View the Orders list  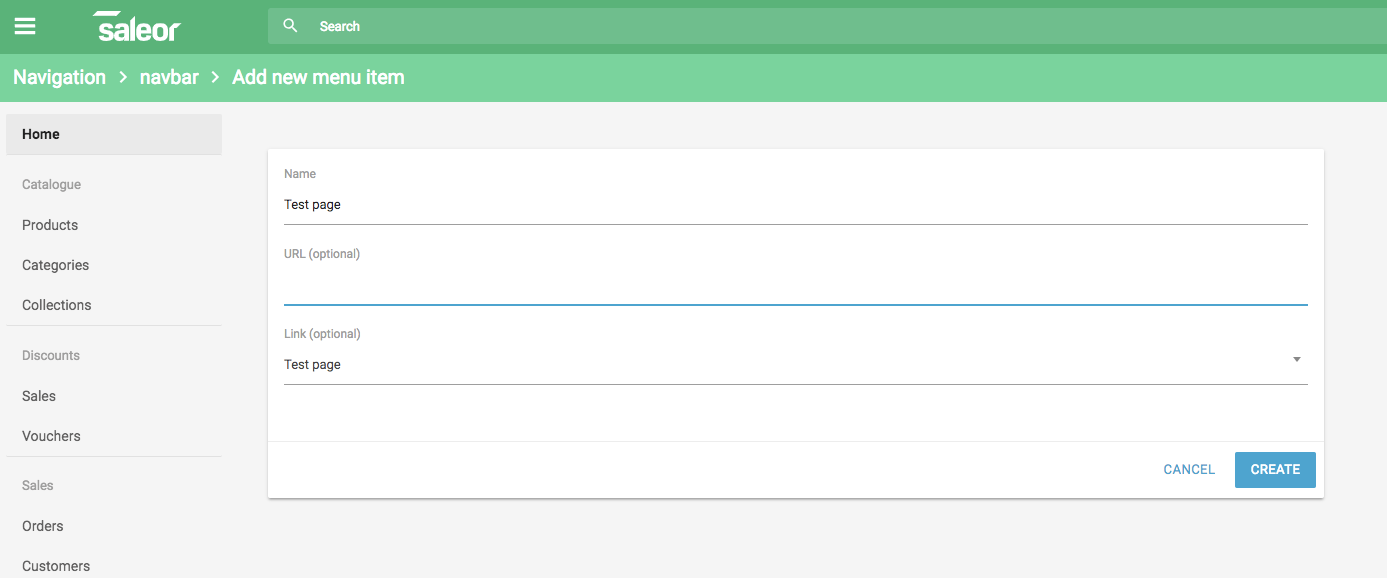coord(42,525)
